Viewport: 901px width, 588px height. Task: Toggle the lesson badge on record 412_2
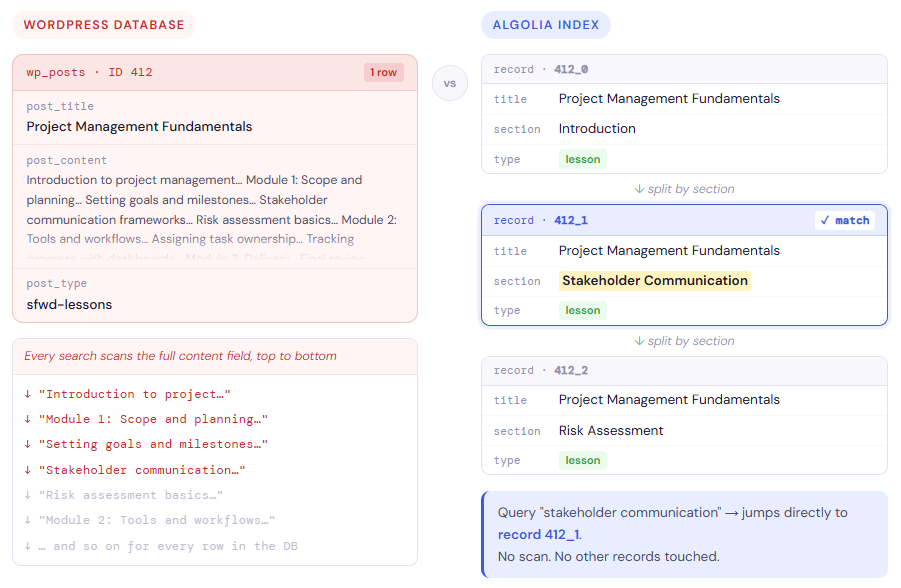582,460
